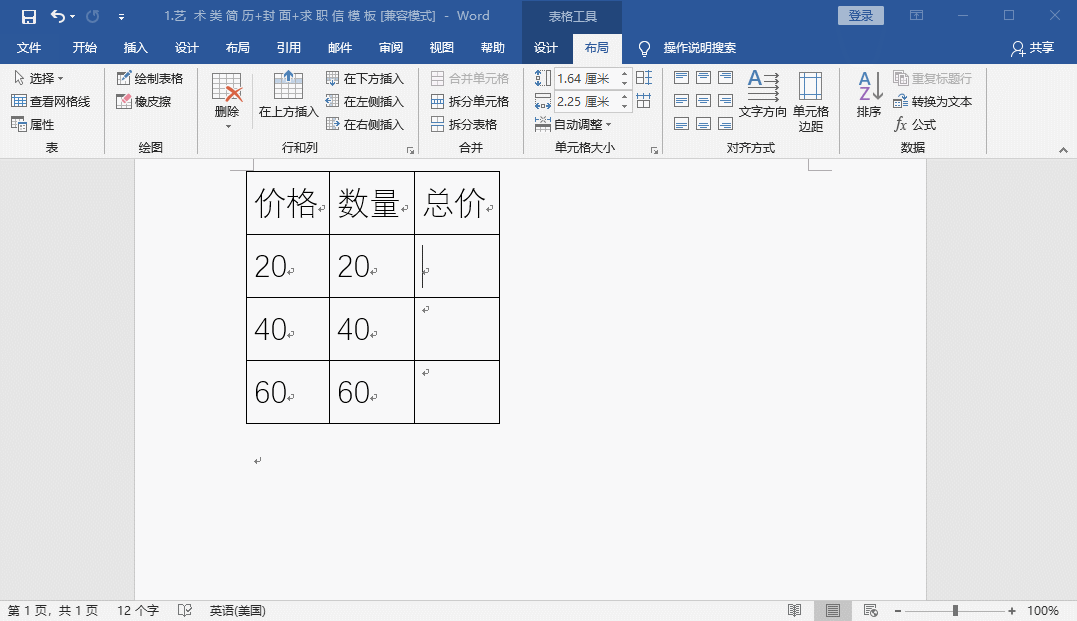Open the 引用 ribbon tab
The image size is (1077, 621).
click(288, 47)
